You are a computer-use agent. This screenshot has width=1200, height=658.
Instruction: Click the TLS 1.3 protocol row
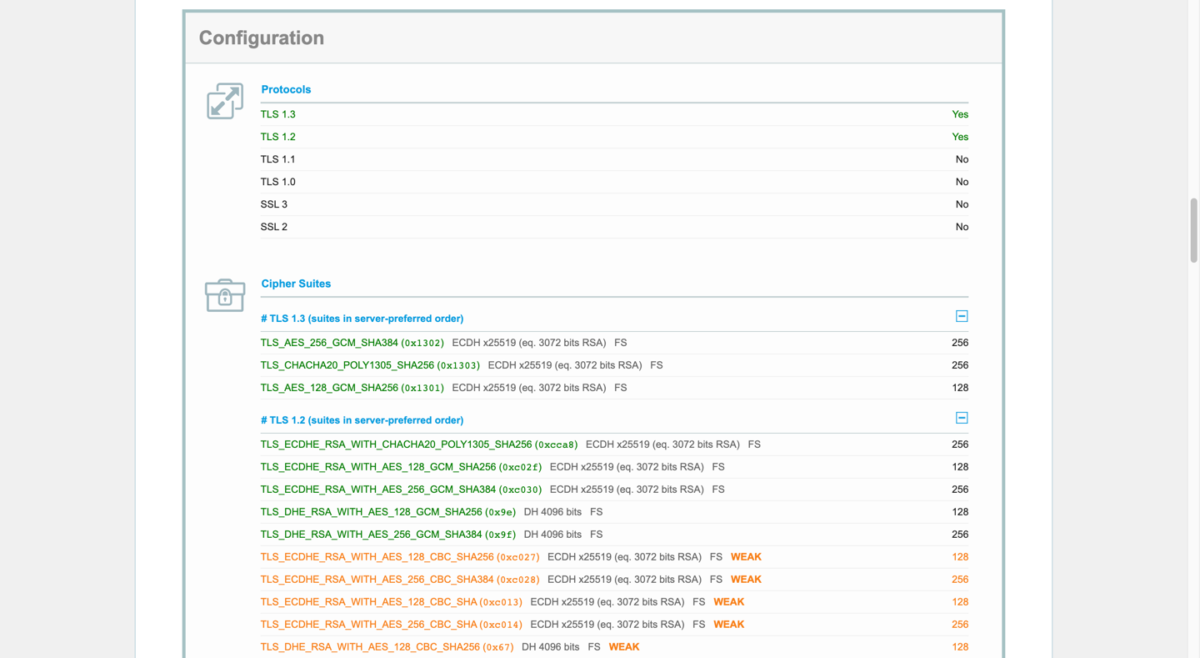[614, 114]
